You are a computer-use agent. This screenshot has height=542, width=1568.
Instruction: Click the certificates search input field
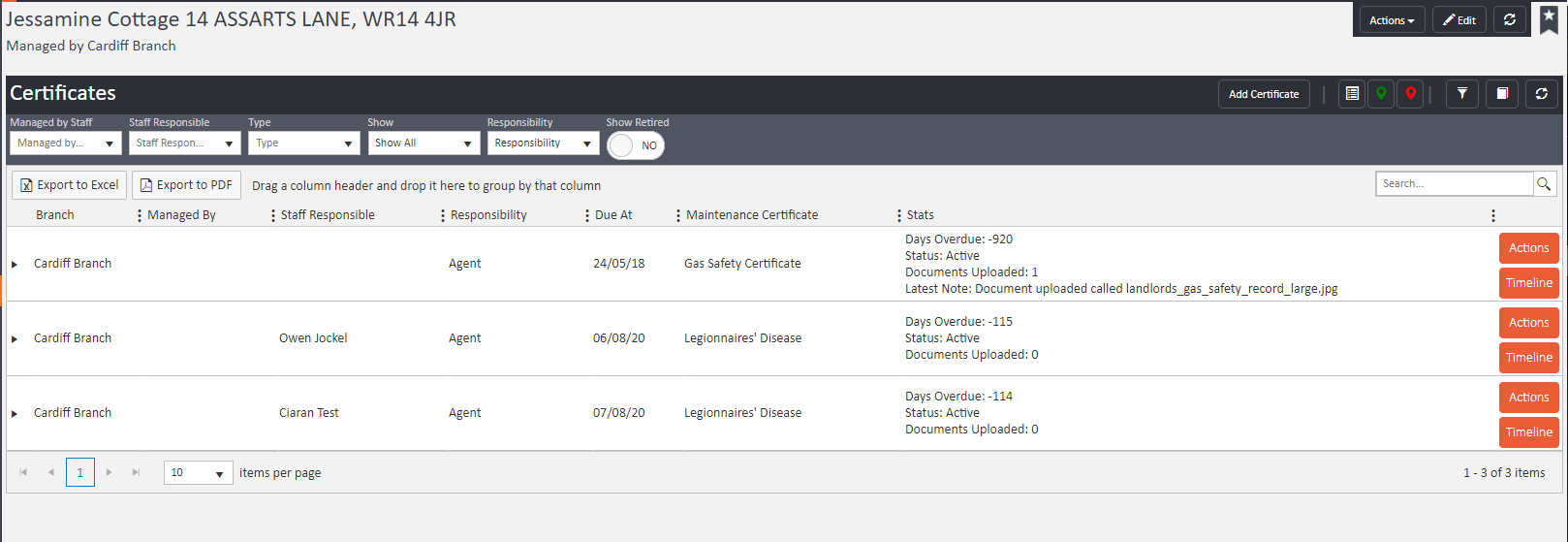click(1454, 183)
